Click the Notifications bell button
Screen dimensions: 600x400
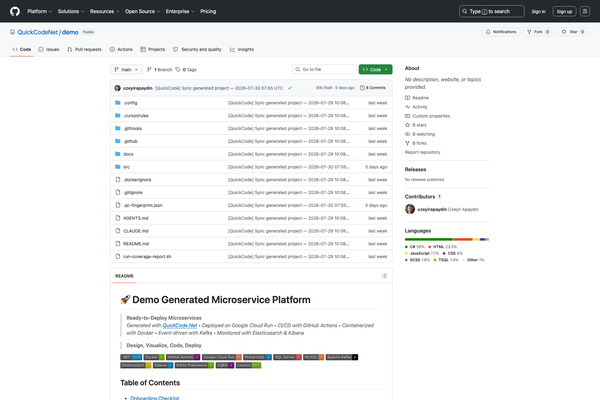501,32
